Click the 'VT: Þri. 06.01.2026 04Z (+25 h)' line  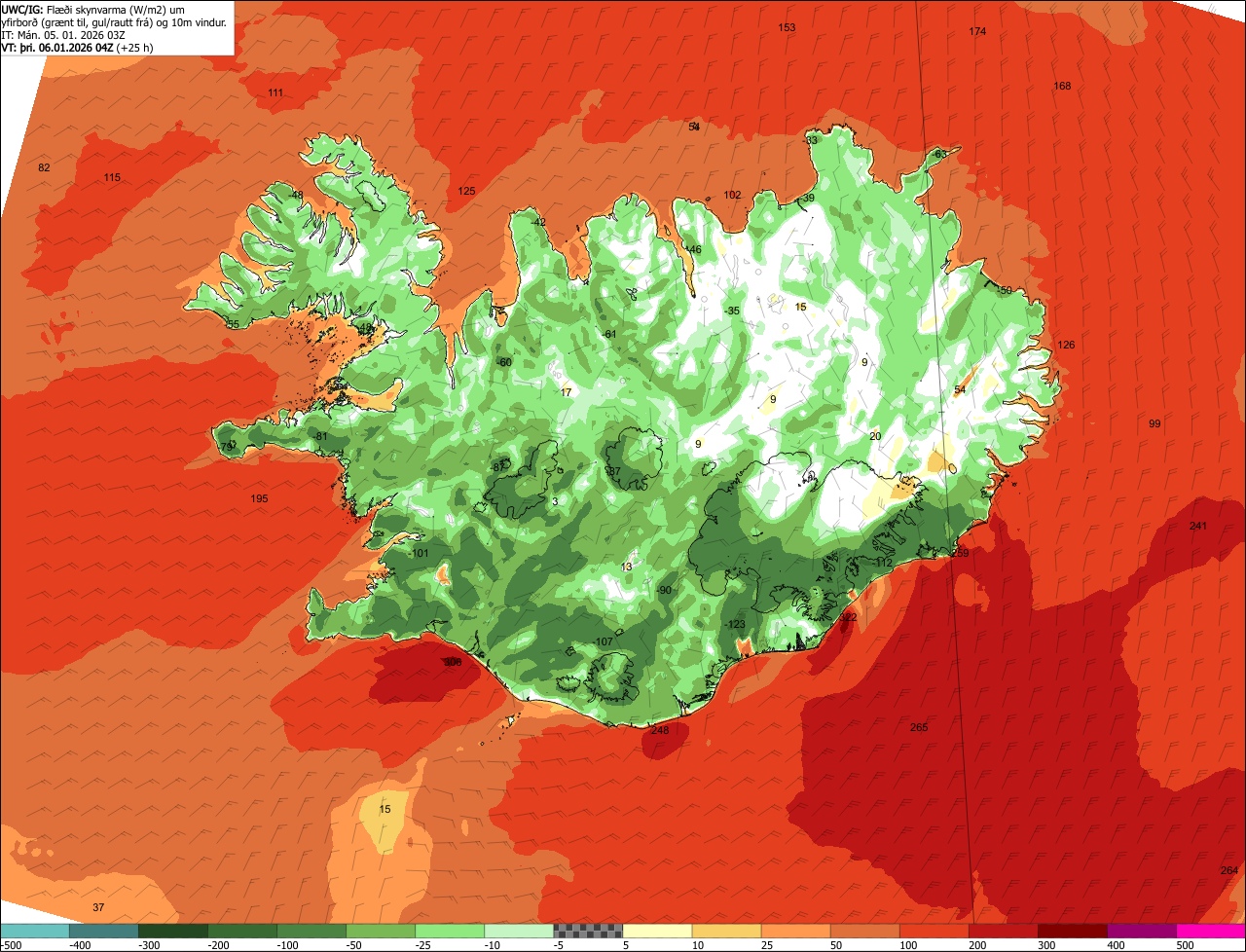pyautogui.click(x=77, y=47)
